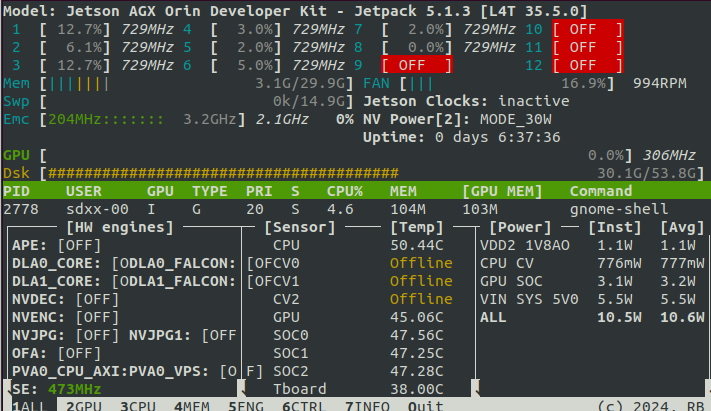Click the [HW engines] panel title
The width and height of the screenshot is (711, 411).
(120, 227)
